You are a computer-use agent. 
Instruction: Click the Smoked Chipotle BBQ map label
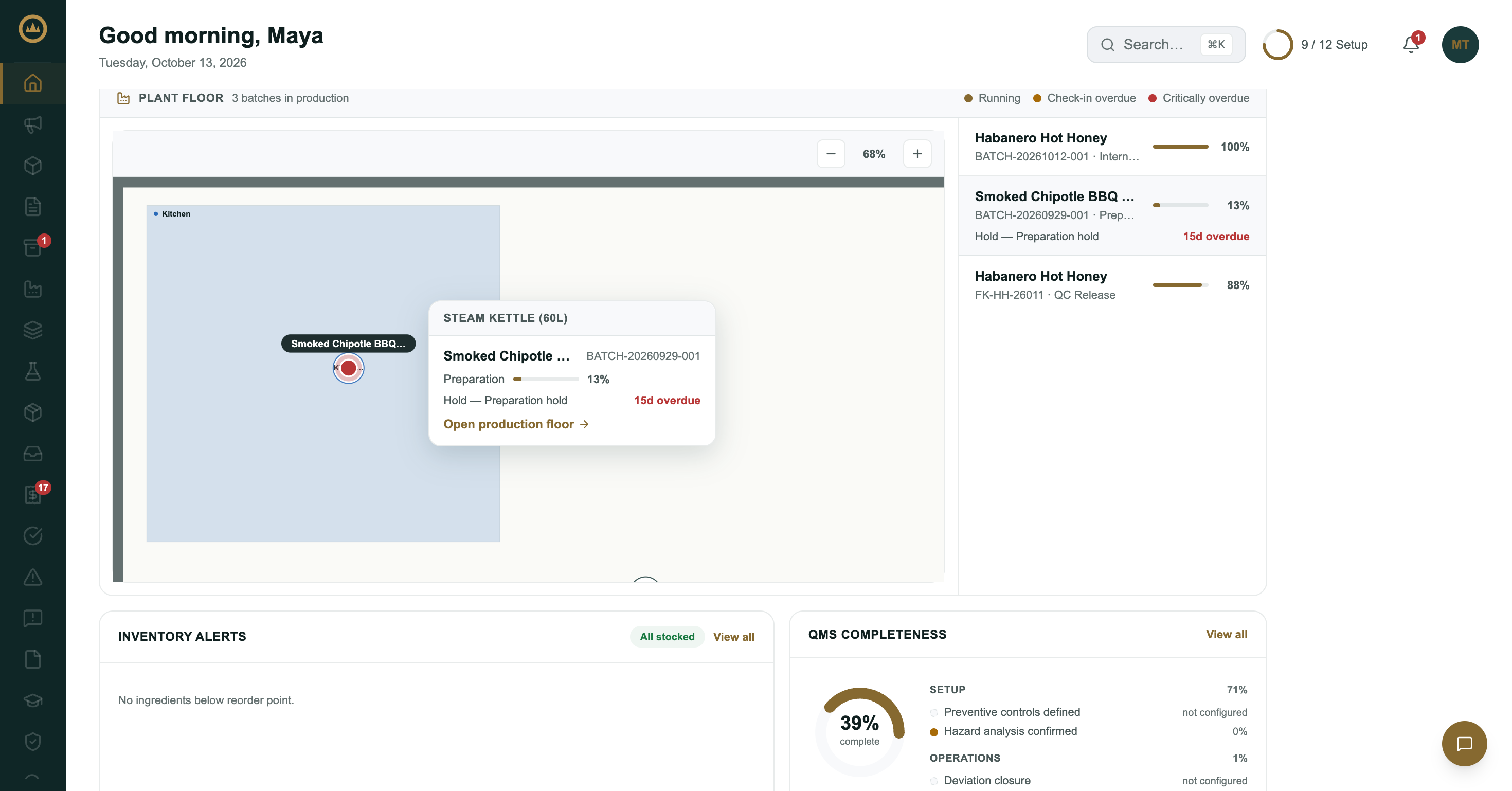(348, 343)
